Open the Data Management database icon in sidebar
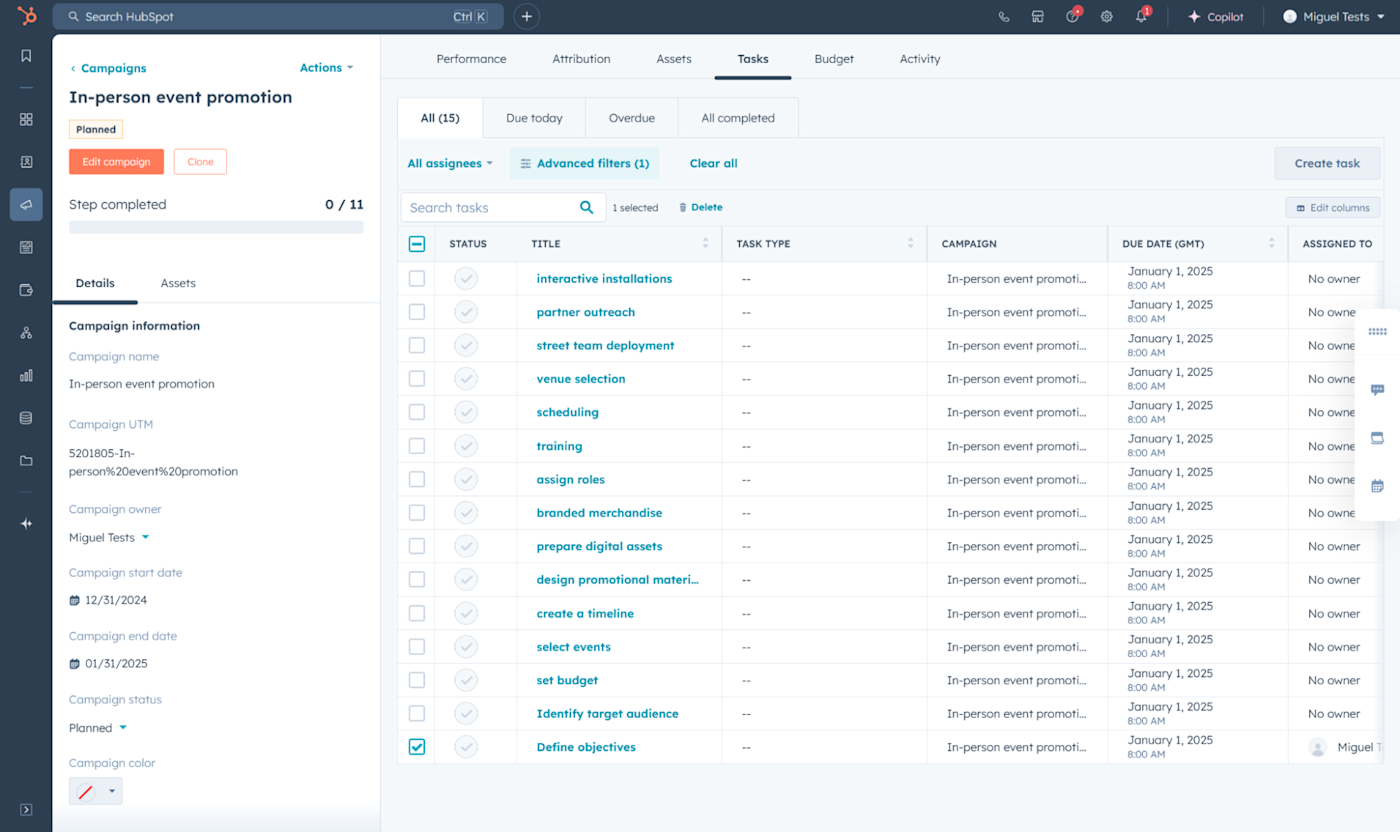The width and height of the screenshot is (1400, 832). pyautogui.click(x=26, y=418)
